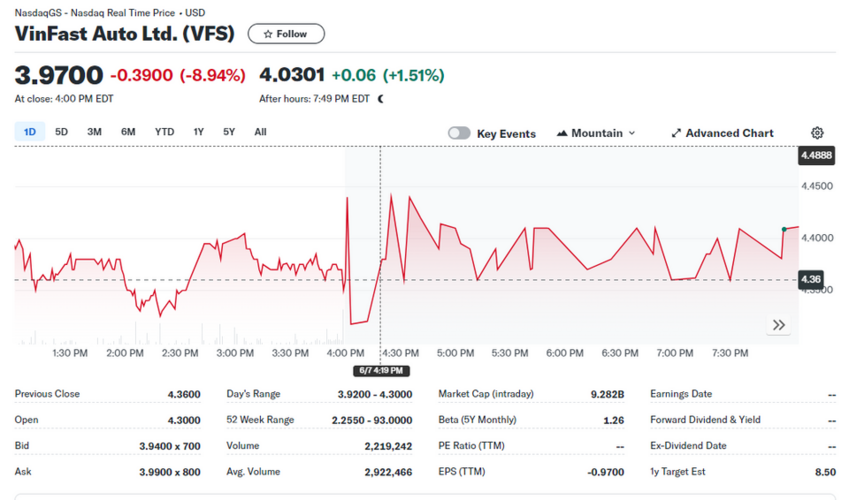
Task: Click the 7:30 PM label on time axis
Action: pos(730,353)
